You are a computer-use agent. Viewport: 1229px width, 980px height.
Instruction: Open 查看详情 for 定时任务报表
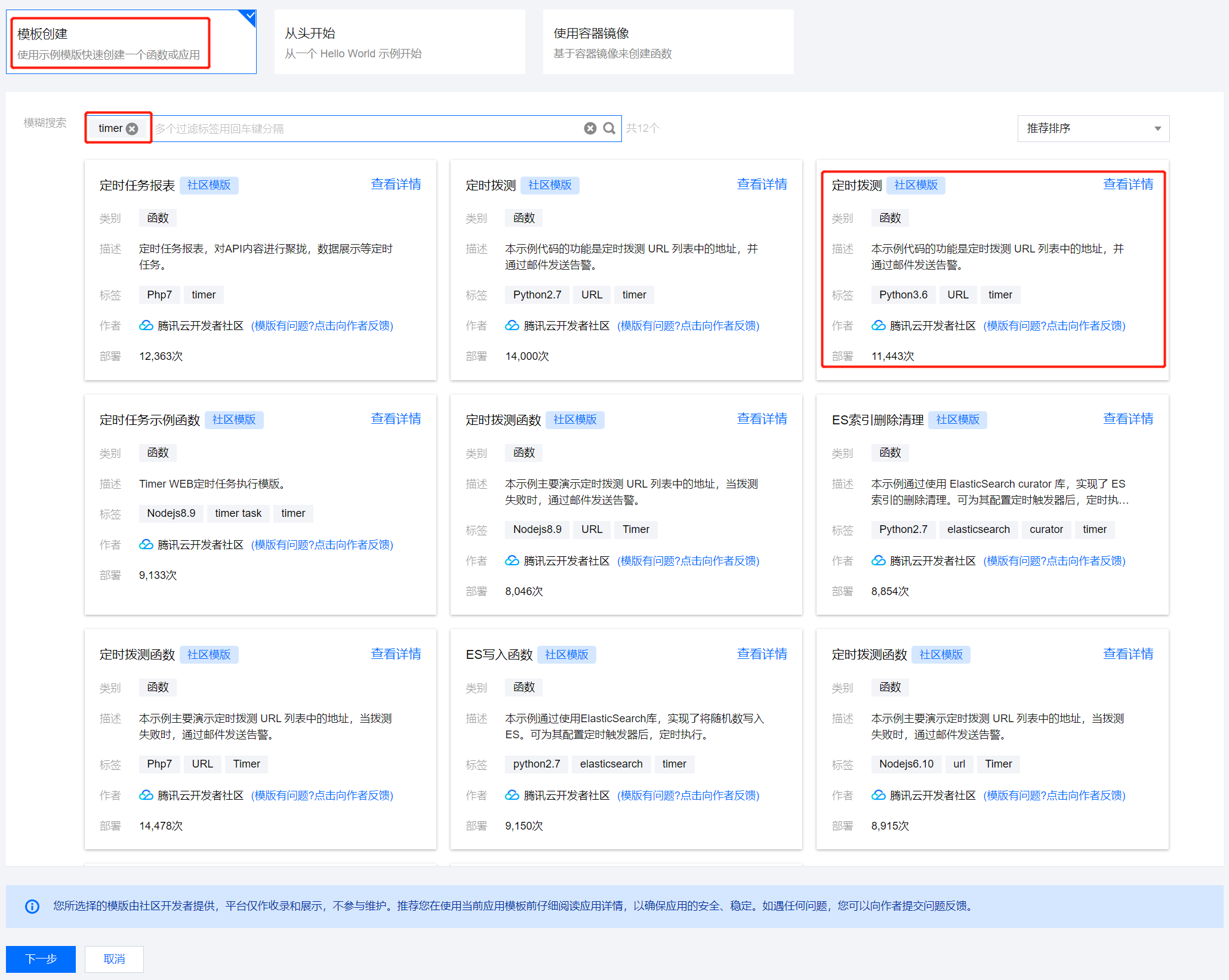(396, 184)
